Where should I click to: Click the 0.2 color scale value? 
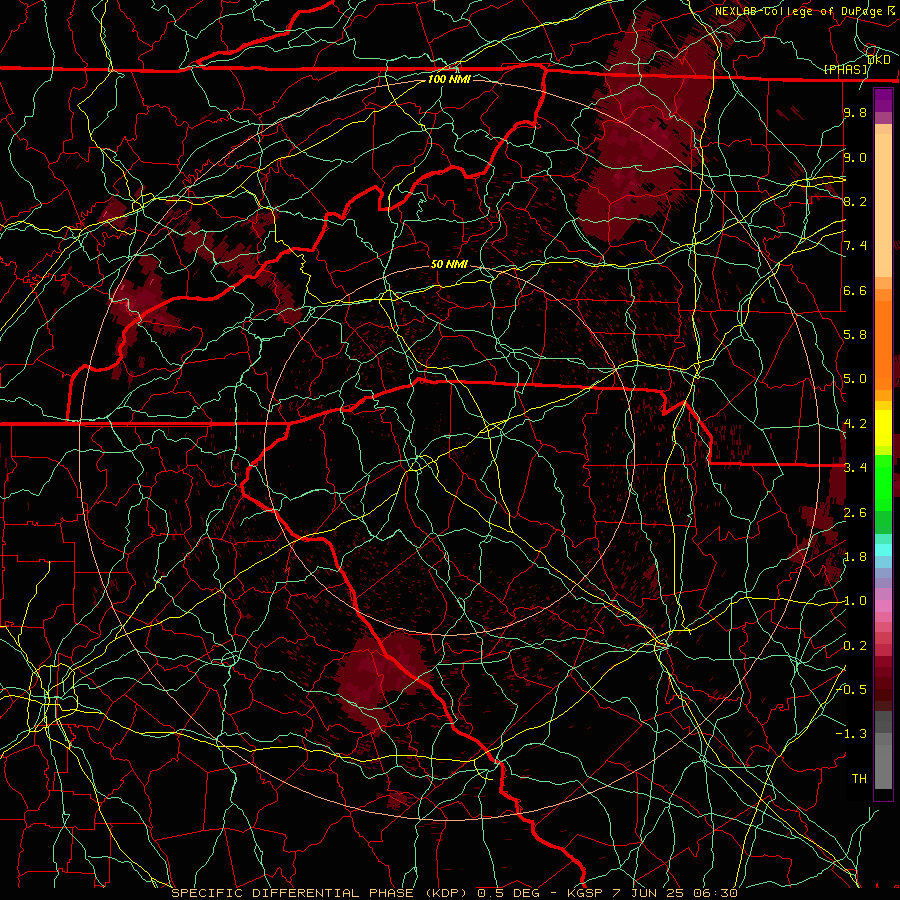(x=855, y=646)
